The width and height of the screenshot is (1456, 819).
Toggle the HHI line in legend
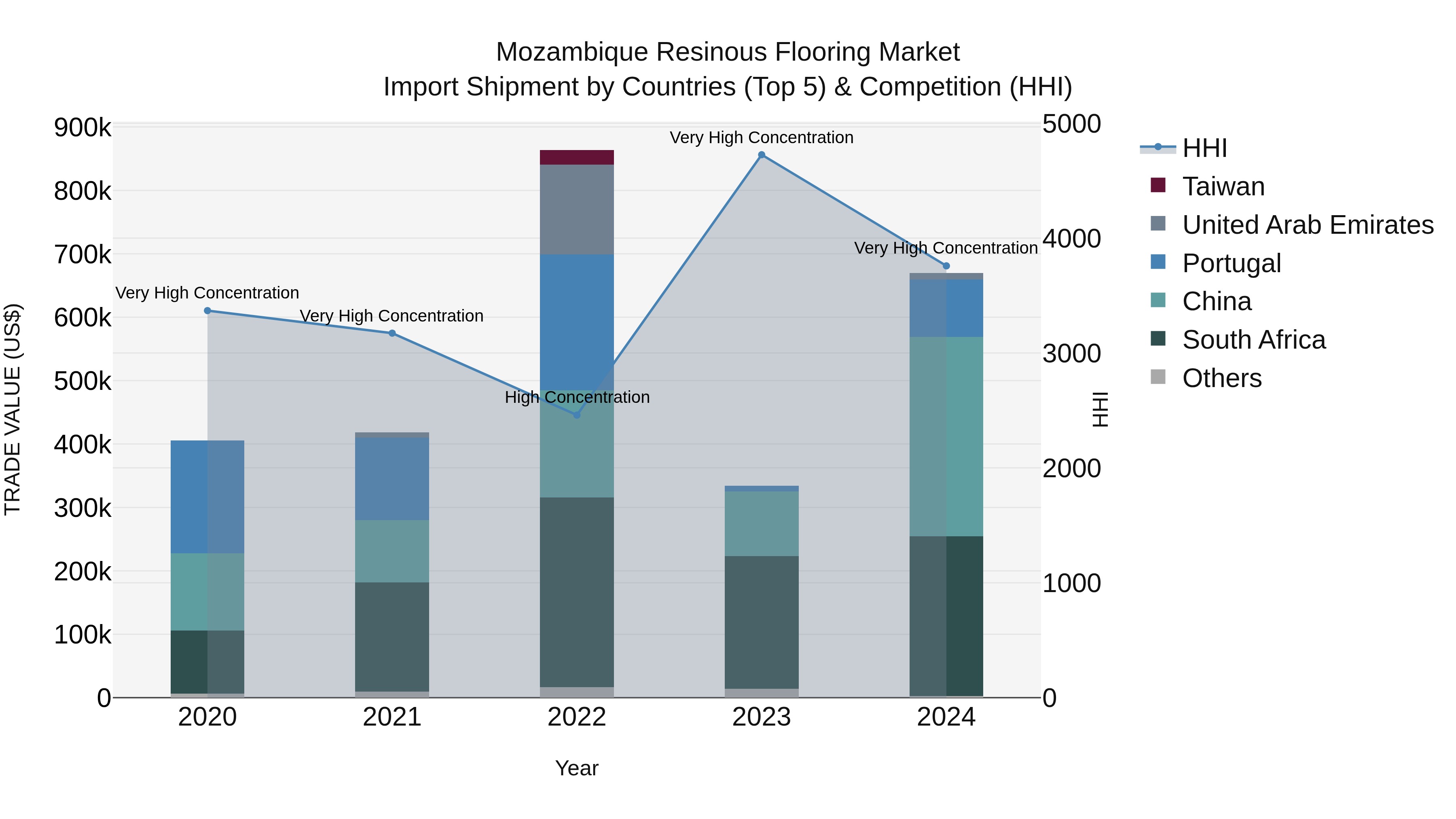point(1183,148)
